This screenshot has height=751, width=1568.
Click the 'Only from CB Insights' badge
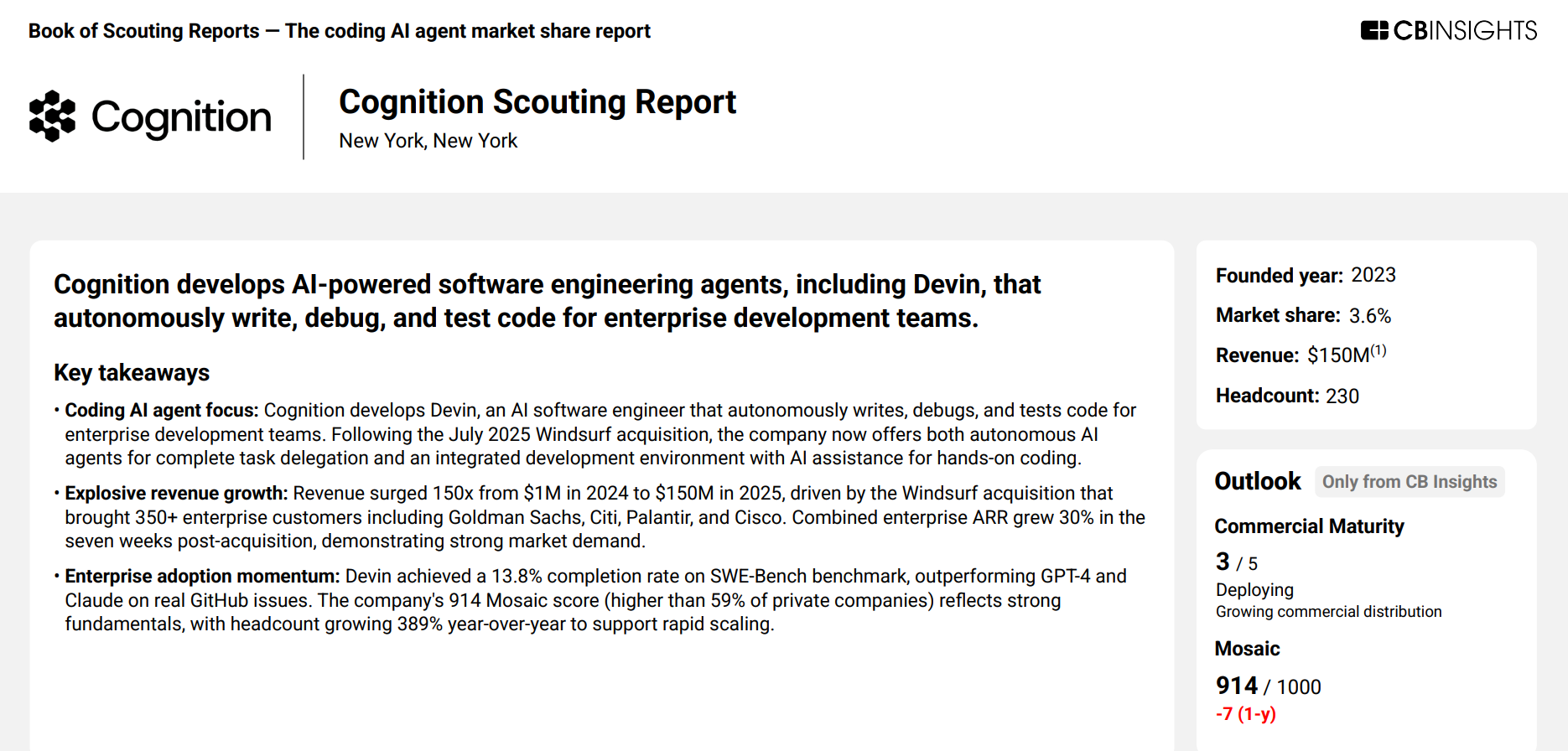[1410, 482]
